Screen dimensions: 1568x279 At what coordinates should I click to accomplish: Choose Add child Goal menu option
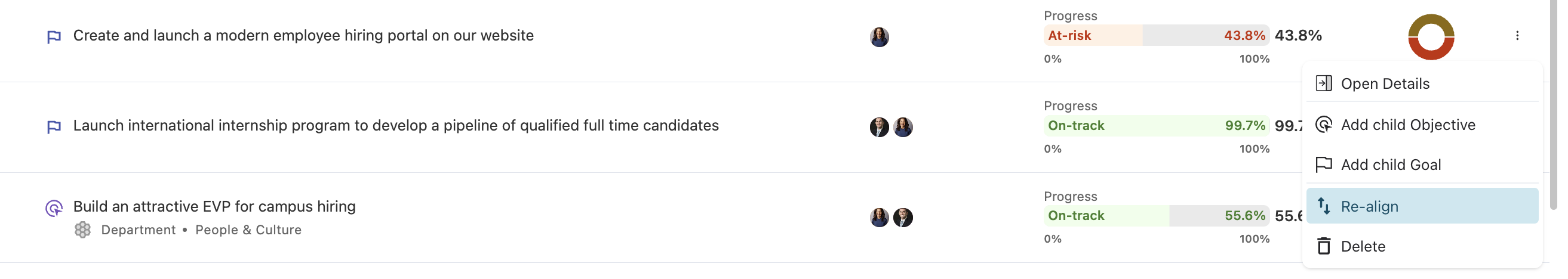1390,165
